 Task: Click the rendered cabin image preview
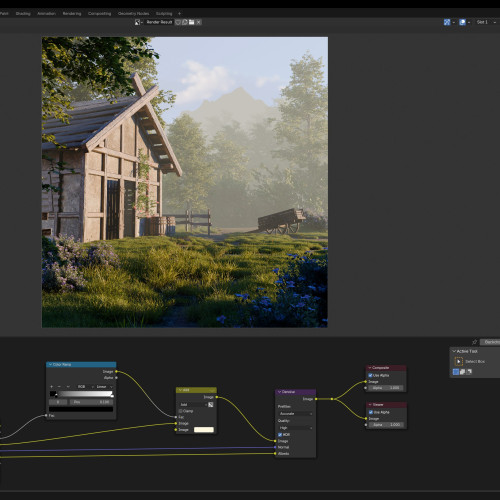(x=185, y=182)
